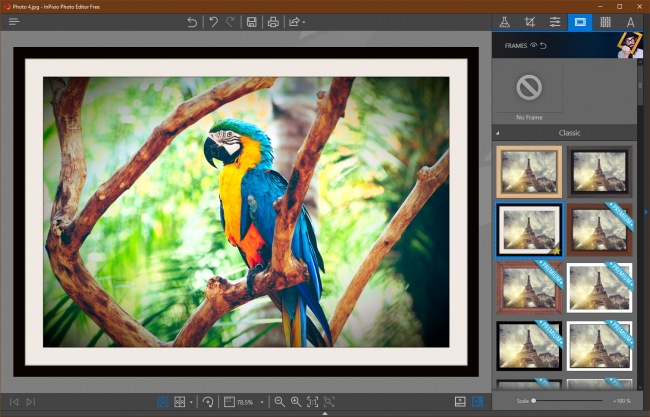650x417 pixels.
Task: Enable before/after comparison view
Action: pyautogui.click(x=179, y=402)
